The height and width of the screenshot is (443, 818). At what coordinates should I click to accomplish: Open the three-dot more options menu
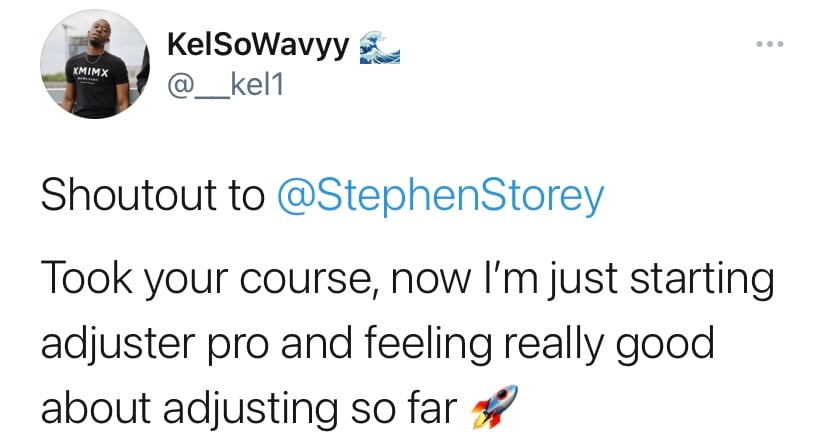(770, 45)
